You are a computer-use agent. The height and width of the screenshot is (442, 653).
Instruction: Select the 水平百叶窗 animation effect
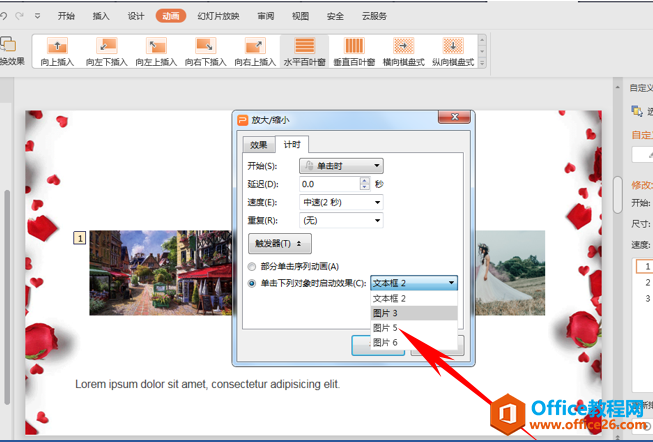[304, 52]
